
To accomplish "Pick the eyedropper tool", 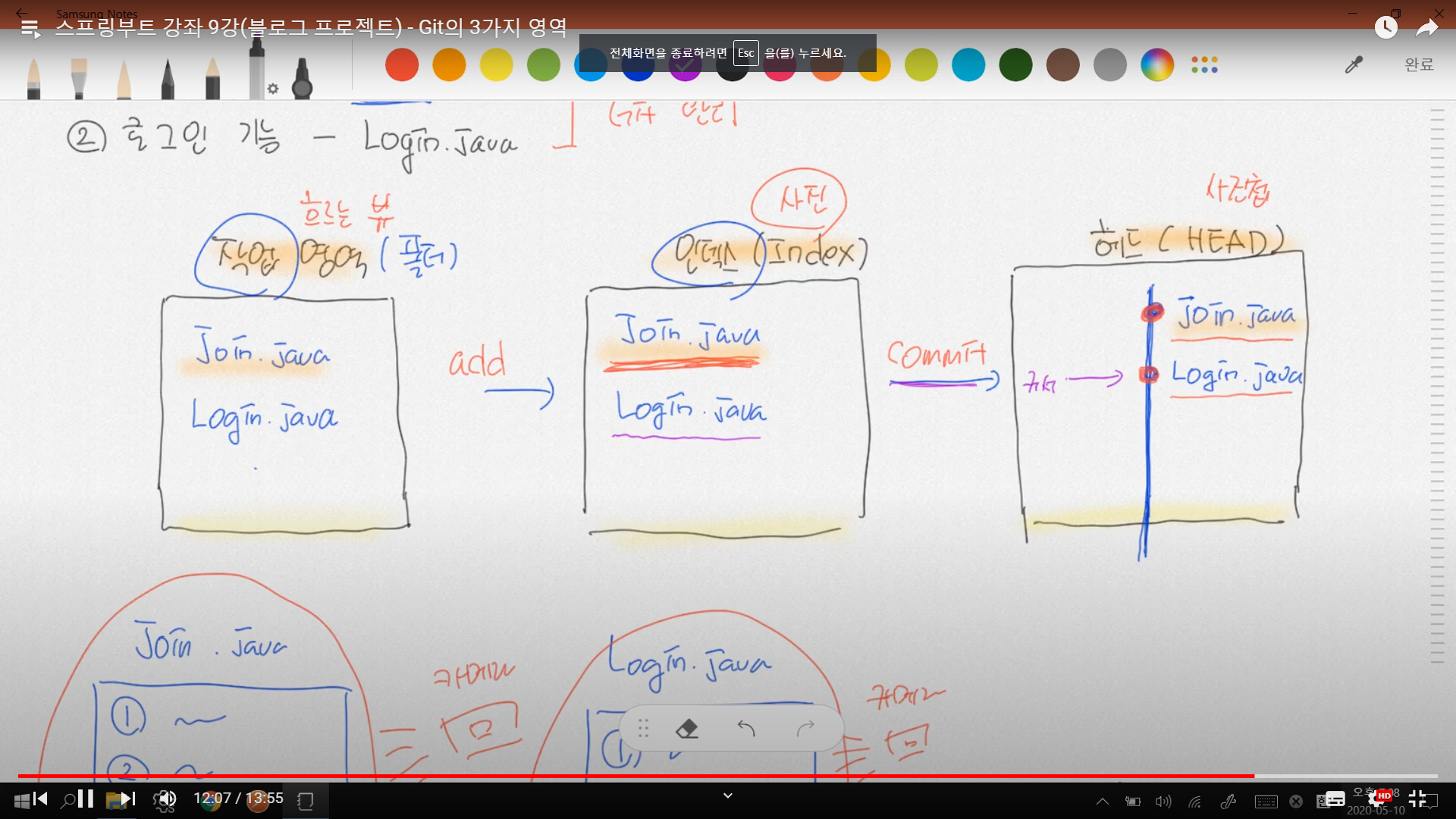I will [x=1354, y=64].
